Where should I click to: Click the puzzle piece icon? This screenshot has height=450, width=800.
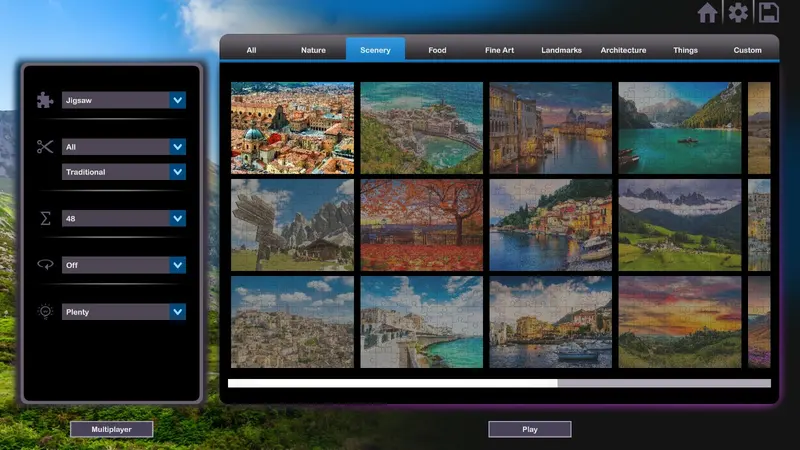pyautogui.click(x=45, y=100)
